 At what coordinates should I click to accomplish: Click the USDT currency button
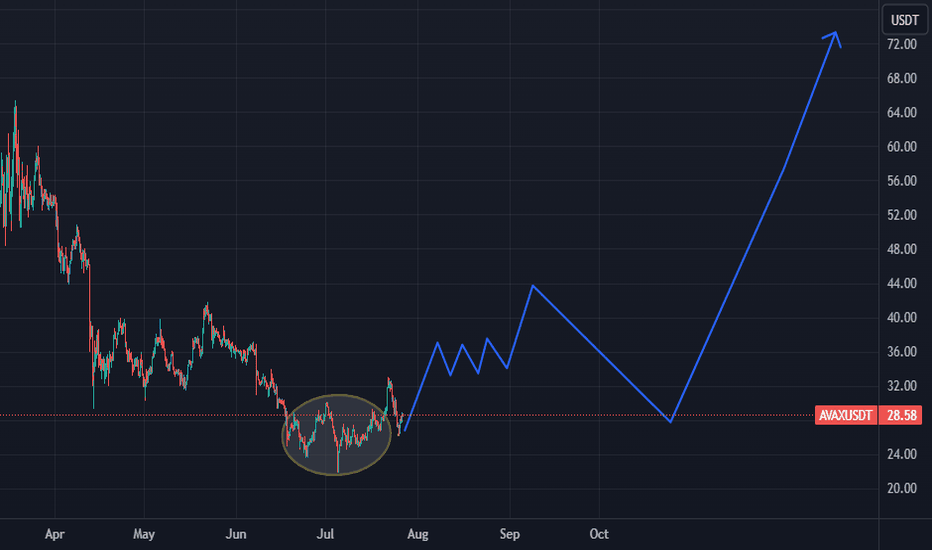(905, 20)
